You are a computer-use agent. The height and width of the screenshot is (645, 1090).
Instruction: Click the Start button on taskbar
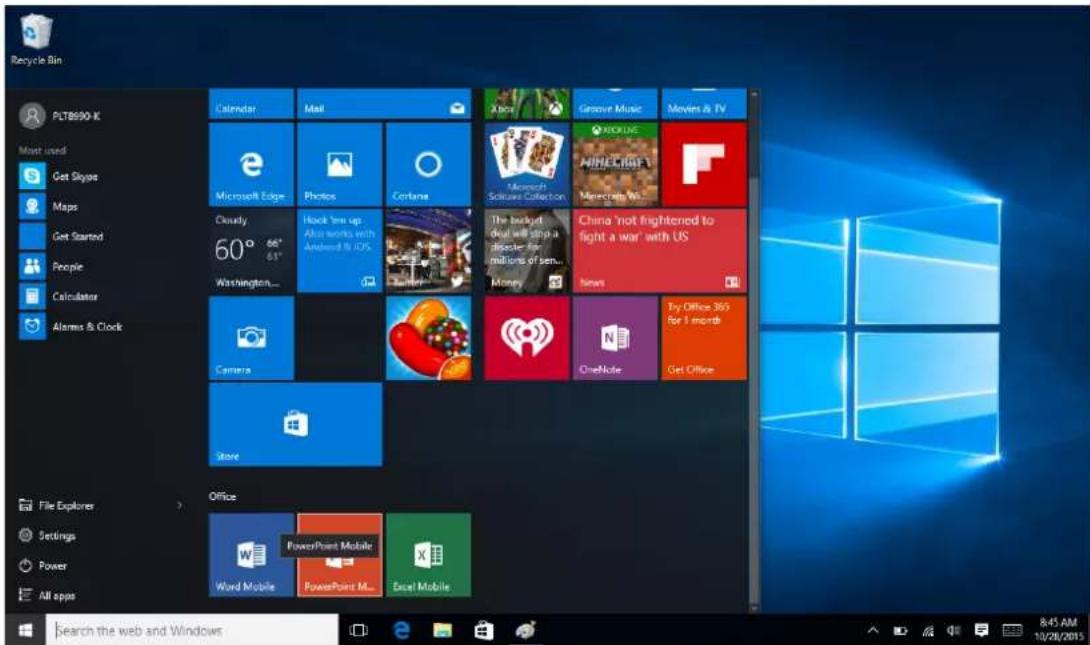coord(26,630)
